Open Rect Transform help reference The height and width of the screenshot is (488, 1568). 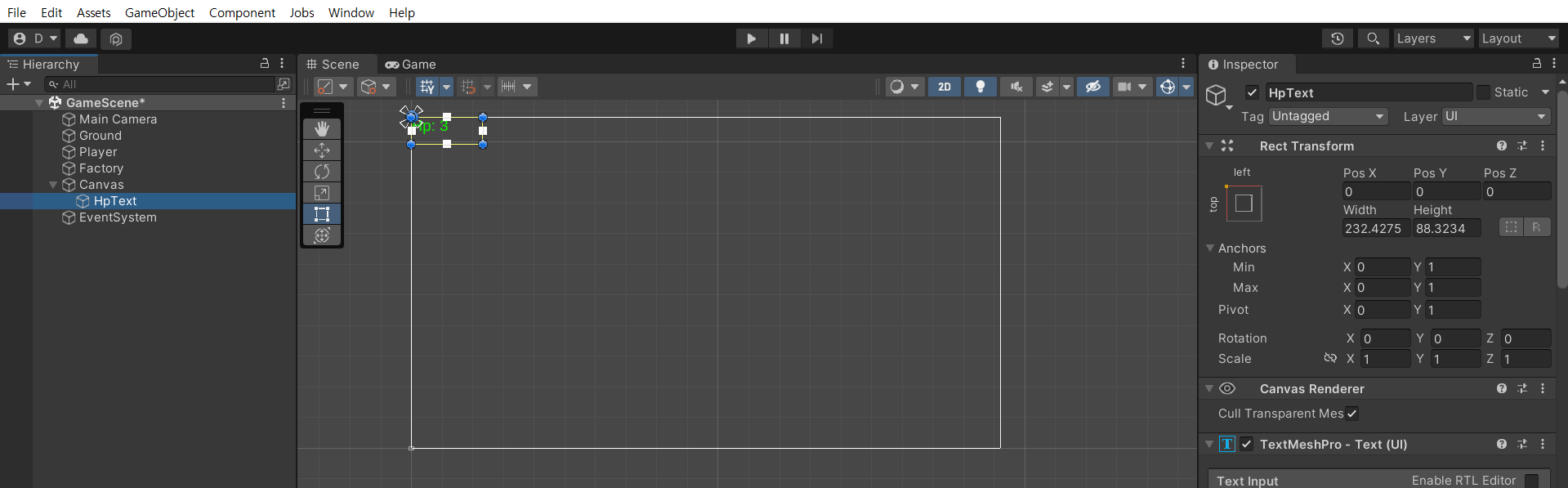[1502, 146]
